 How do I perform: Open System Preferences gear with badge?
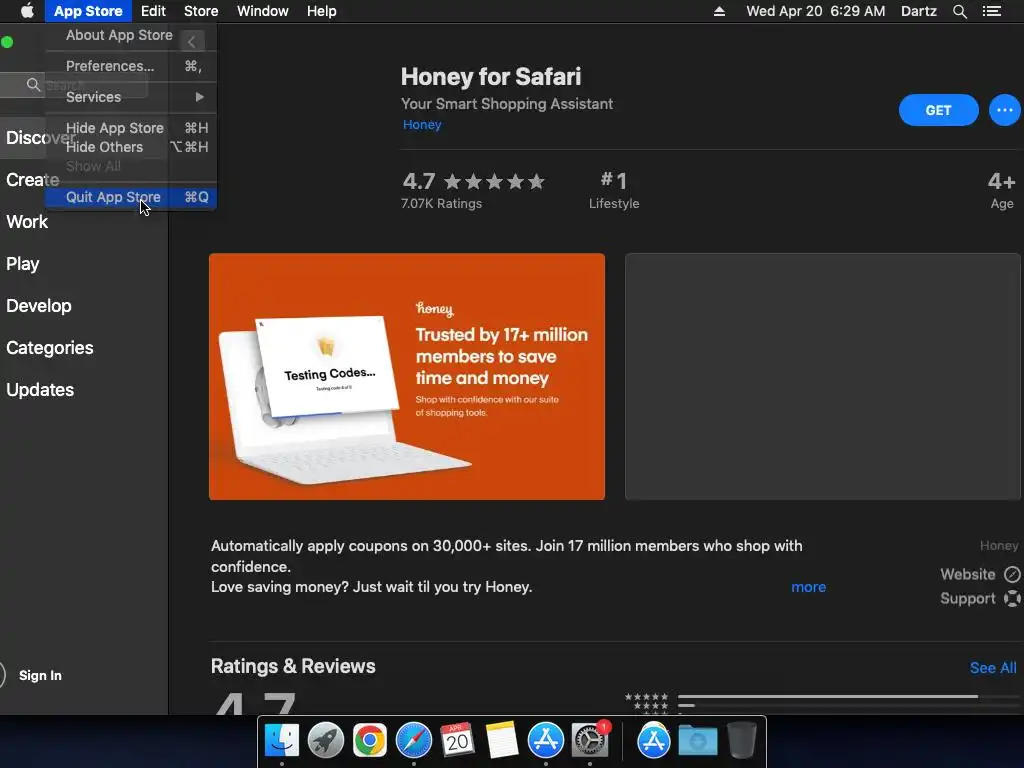click(590, 741)
